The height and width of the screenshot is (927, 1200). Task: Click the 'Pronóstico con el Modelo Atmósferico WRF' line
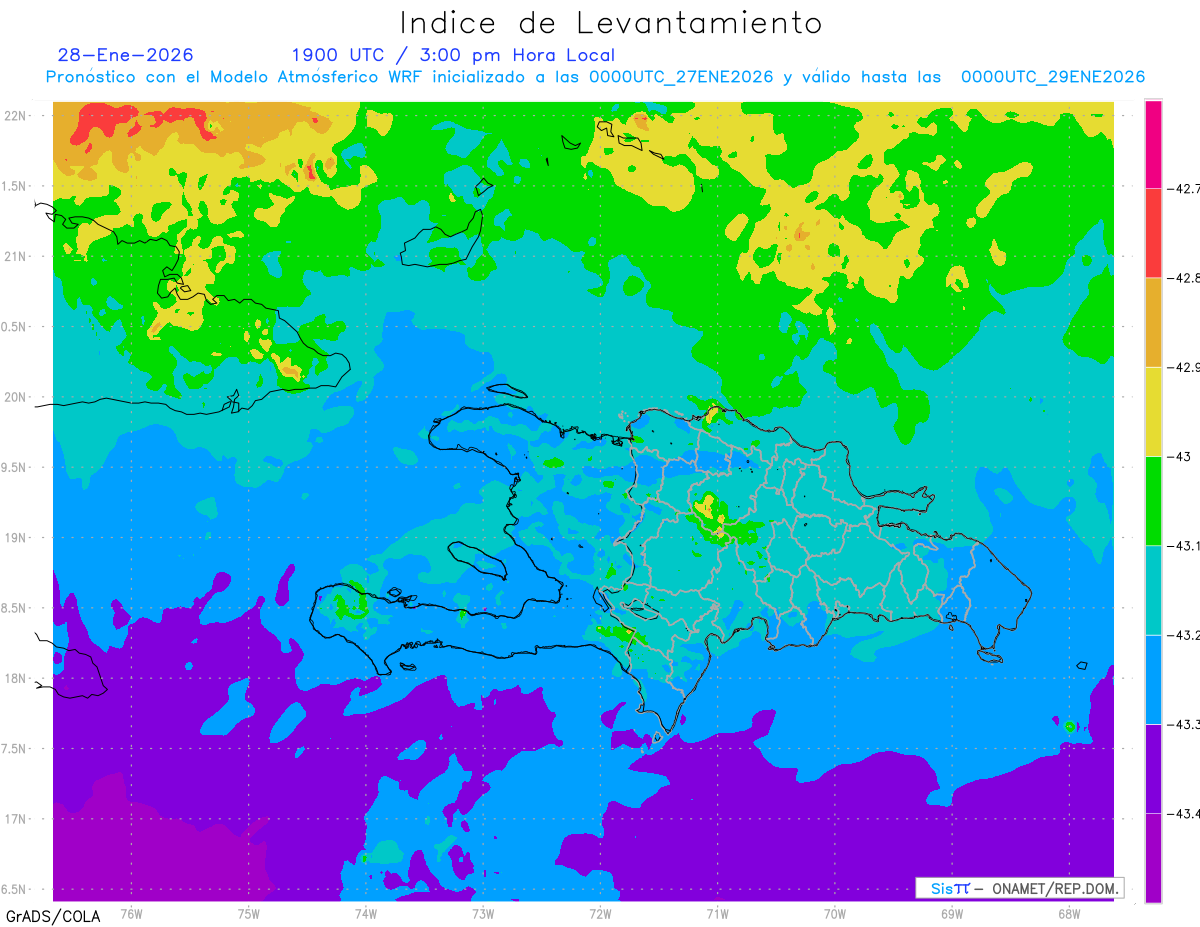(x=595, y=77)
